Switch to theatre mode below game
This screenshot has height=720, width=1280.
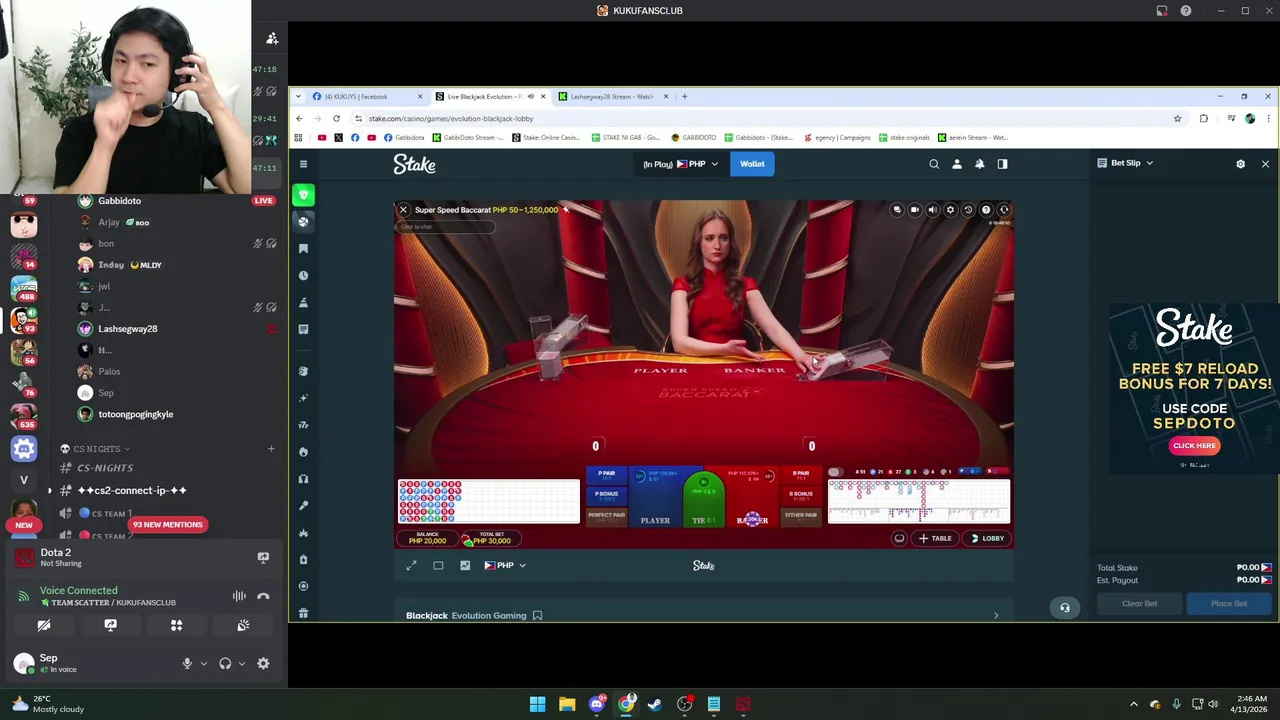point(438,566)
